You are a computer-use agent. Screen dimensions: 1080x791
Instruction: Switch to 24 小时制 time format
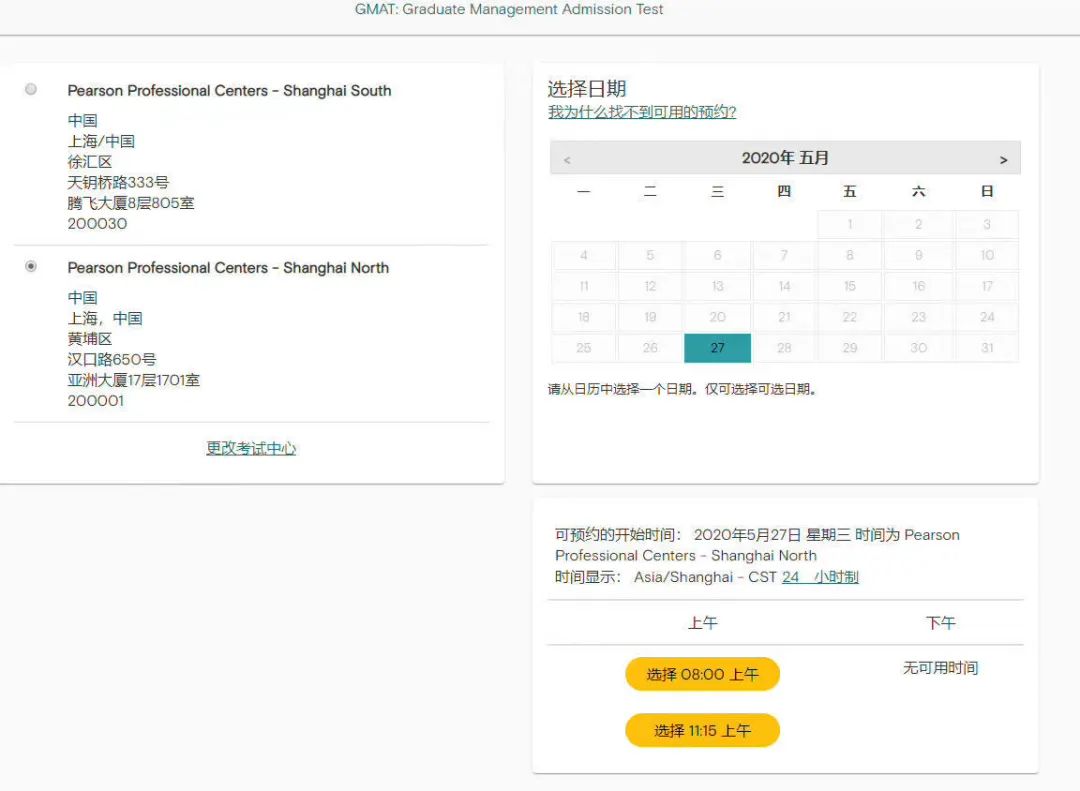point(820,577)
